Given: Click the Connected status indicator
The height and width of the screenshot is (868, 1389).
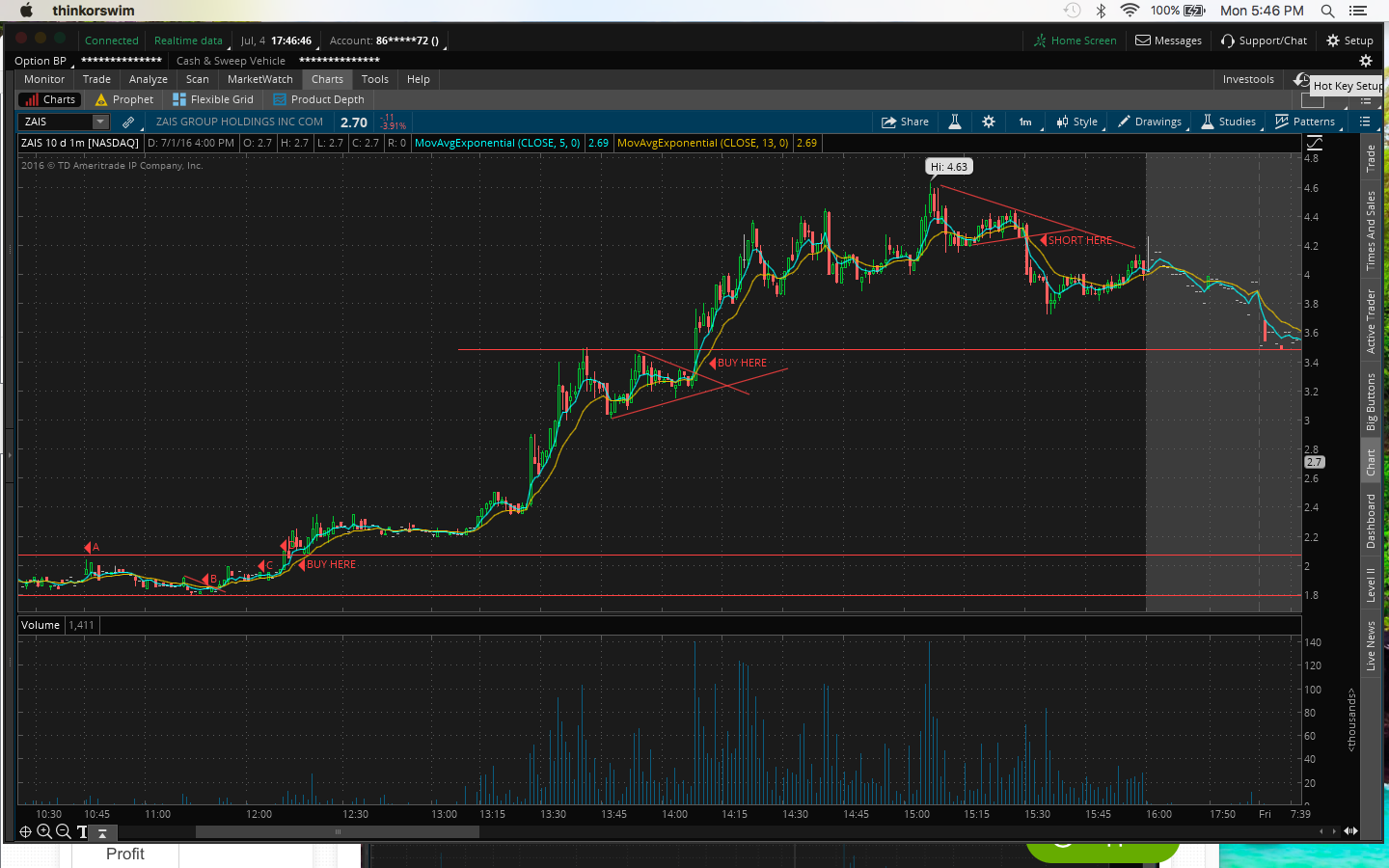Looking at the screenshot, I should (112, 41).
